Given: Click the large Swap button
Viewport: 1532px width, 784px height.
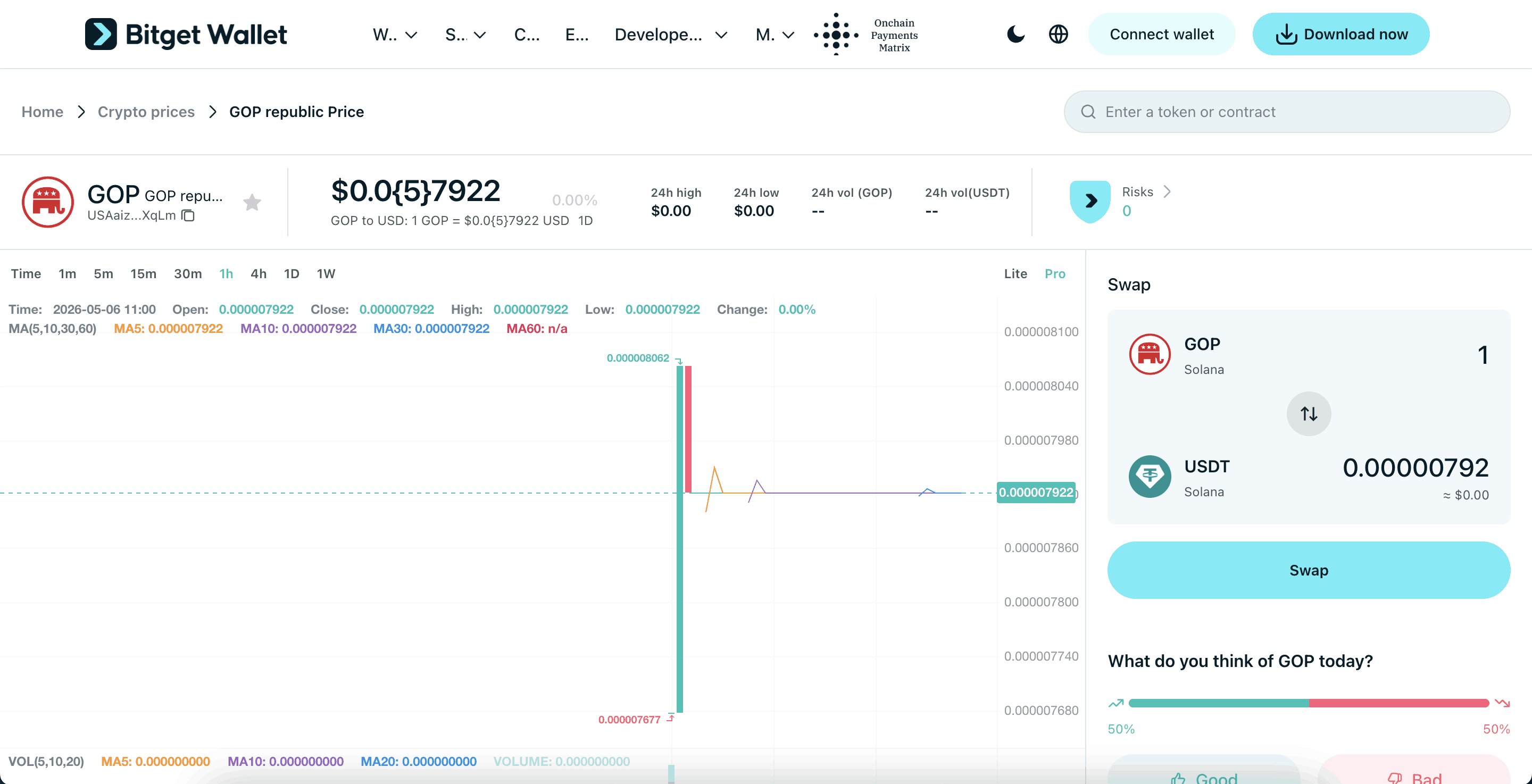Looking at the screenshot, I should click(1309, 570).
